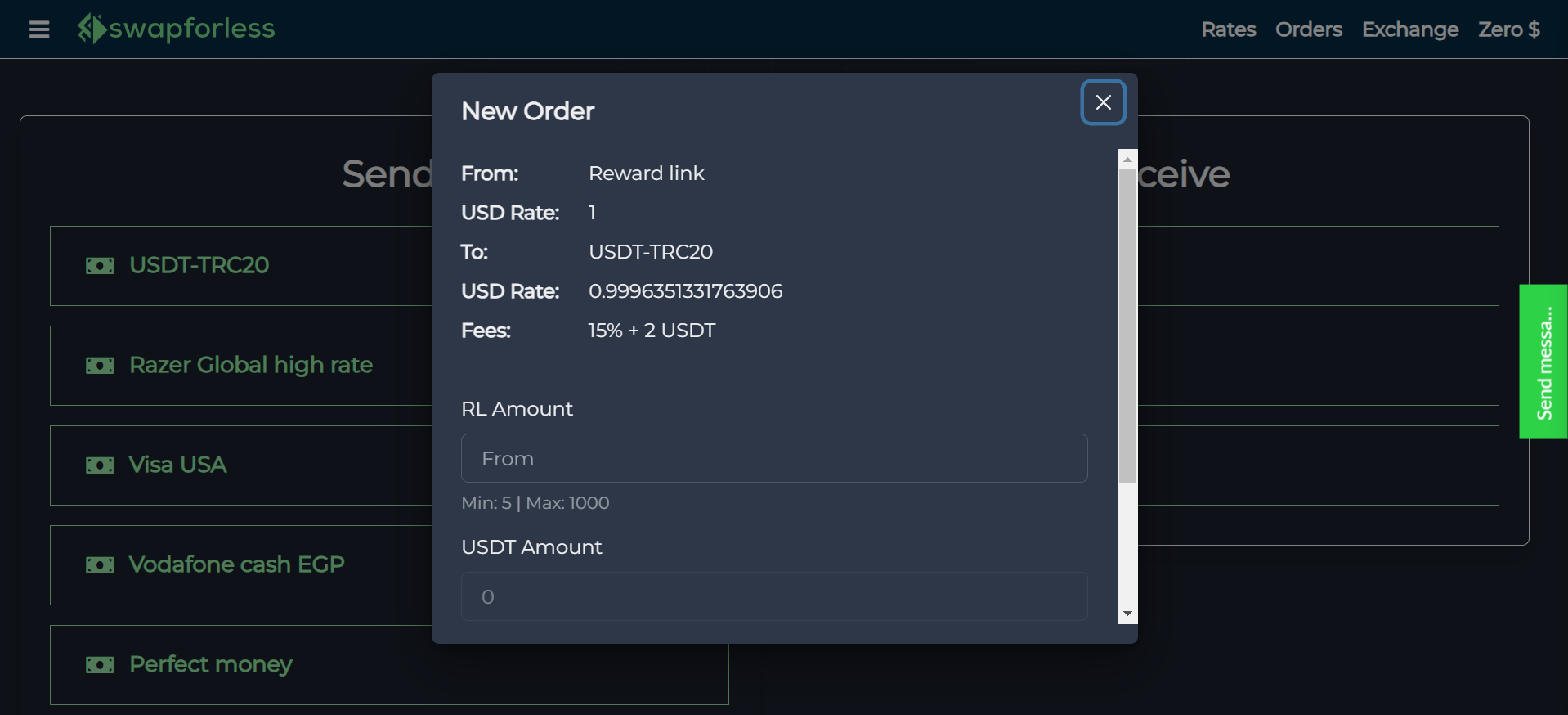The image size is (1568, 715).
Task: Click the RL Amount From input field
Action: 773,458
